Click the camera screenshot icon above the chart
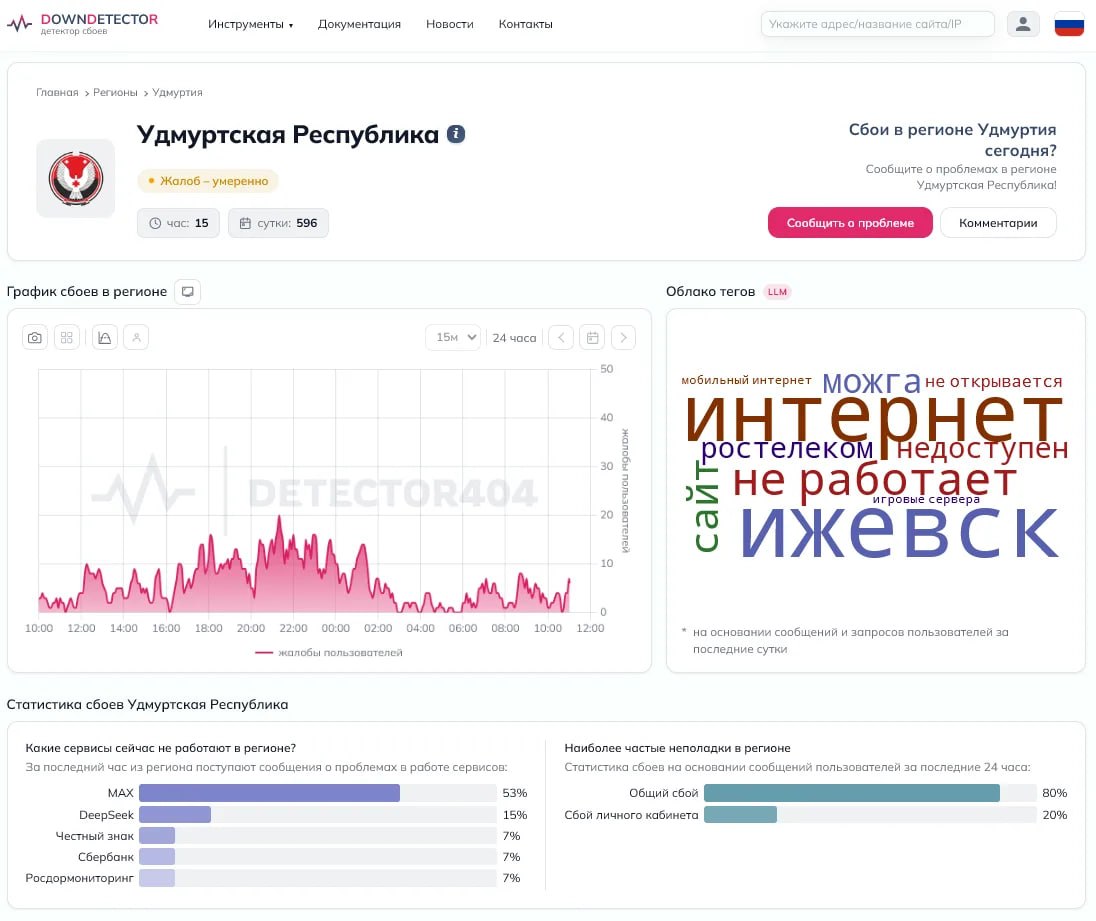 (x=35, y=338)
